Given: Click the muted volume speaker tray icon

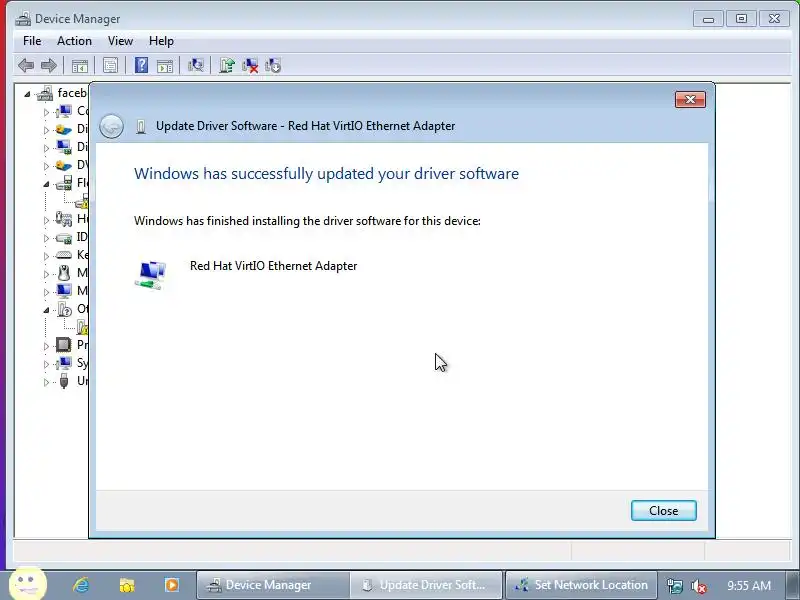Looking at the screenshot, I should 698,586.
